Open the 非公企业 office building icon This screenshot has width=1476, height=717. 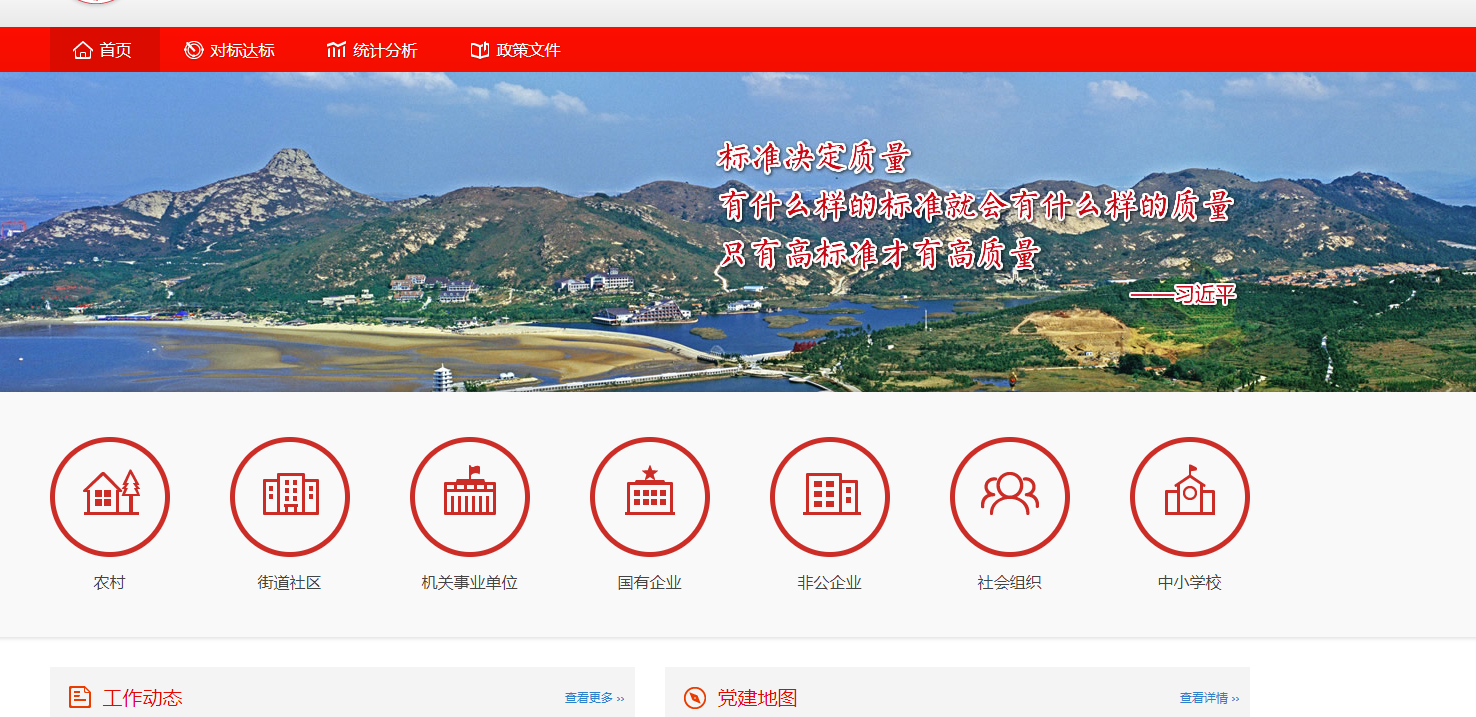tap(830, 496)
